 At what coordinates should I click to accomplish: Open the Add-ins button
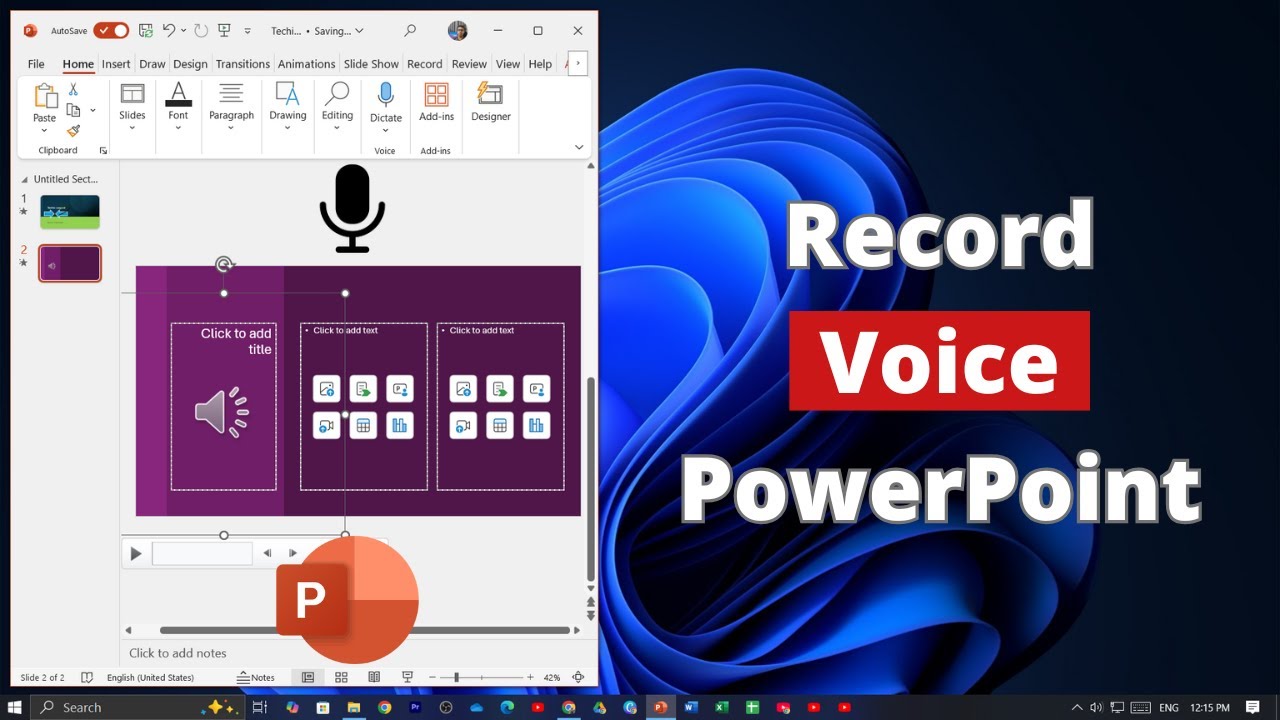tap(436, 103)
